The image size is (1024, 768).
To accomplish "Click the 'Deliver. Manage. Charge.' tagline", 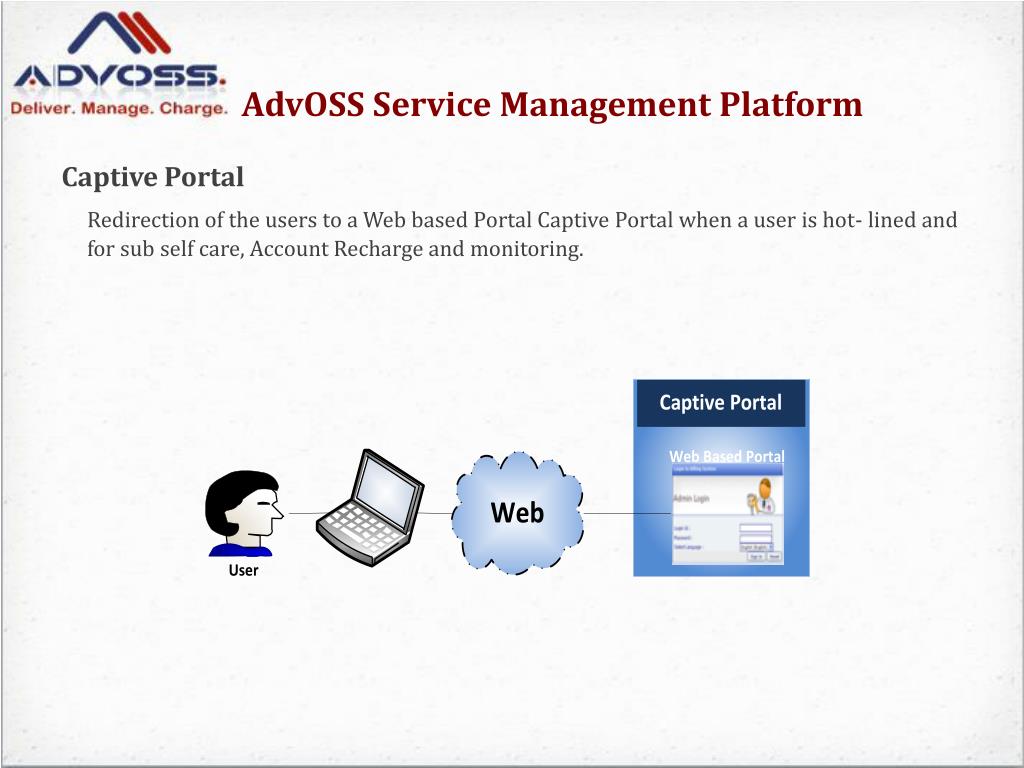I will point(119,108).
